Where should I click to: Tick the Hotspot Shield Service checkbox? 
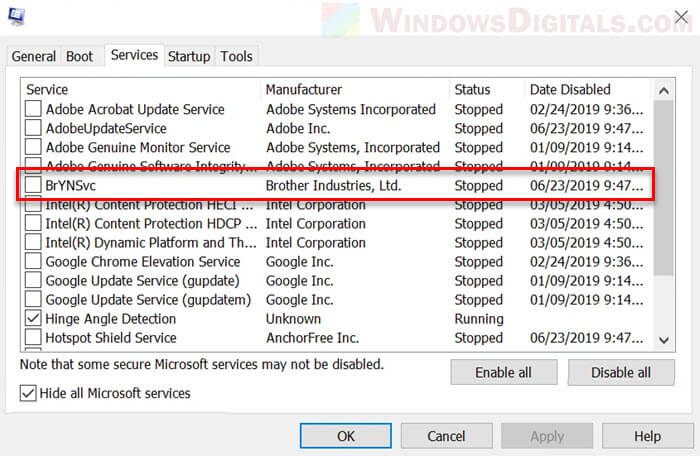[34, 338]
